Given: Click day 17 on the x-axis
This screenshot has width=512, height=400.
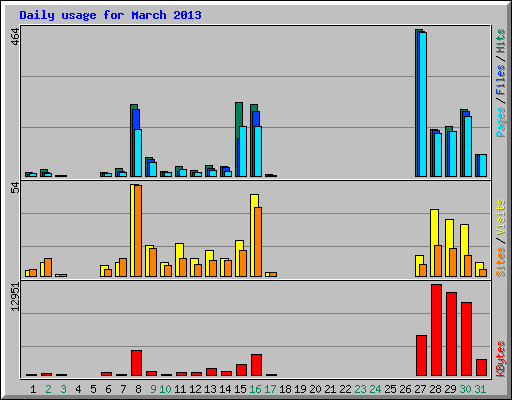Looking at the screenshot, I should (270, 389).
